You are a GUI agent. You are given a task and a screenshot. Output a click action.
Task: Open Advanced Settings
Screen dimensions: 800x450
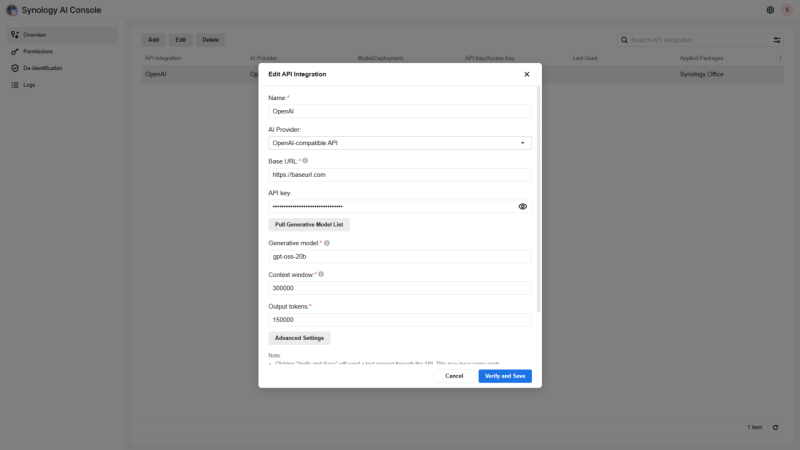[x=299, y=338]
